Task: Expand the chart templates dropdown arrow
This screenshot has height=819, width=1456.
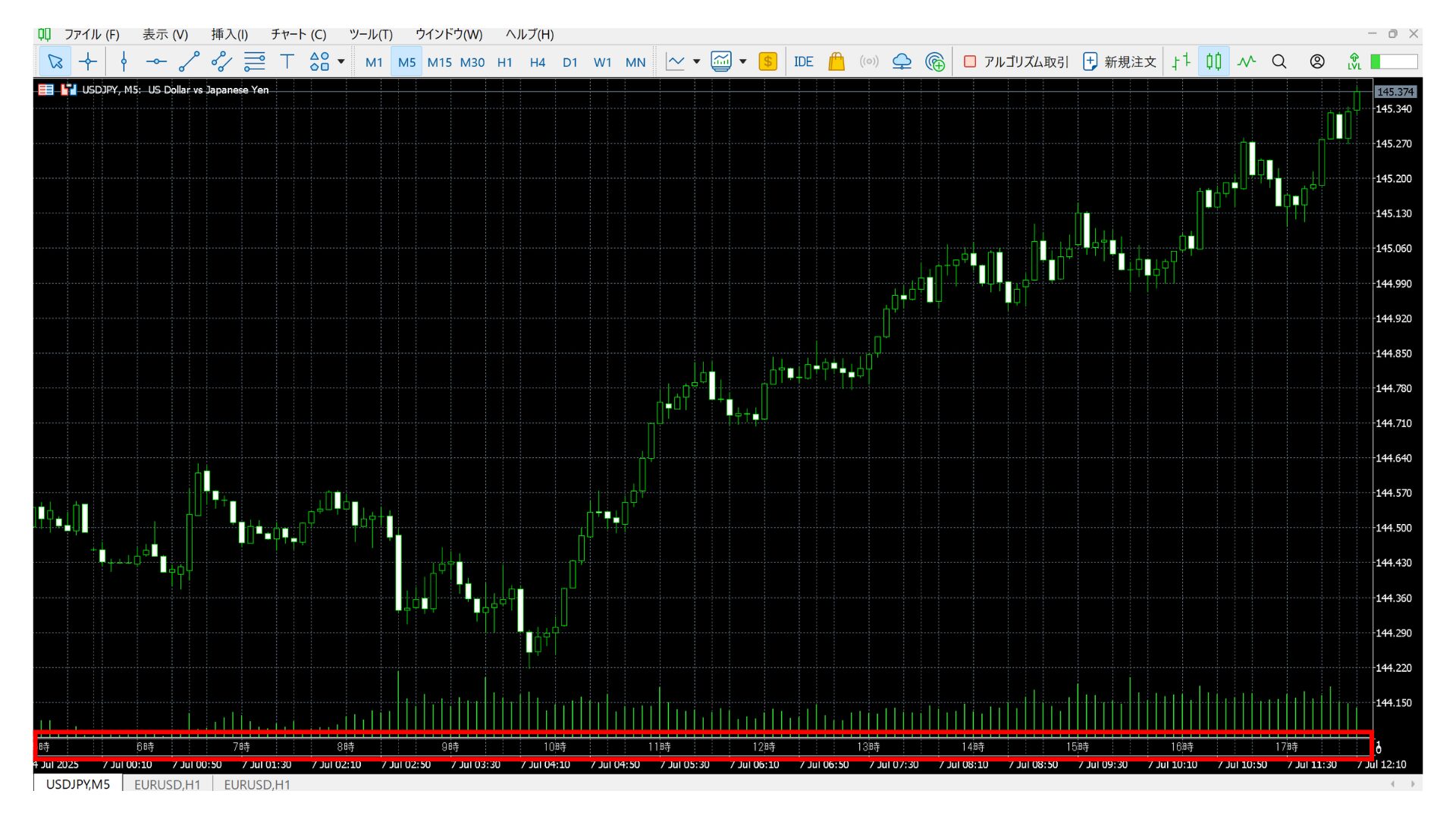Action: click(x=743, y=62)
